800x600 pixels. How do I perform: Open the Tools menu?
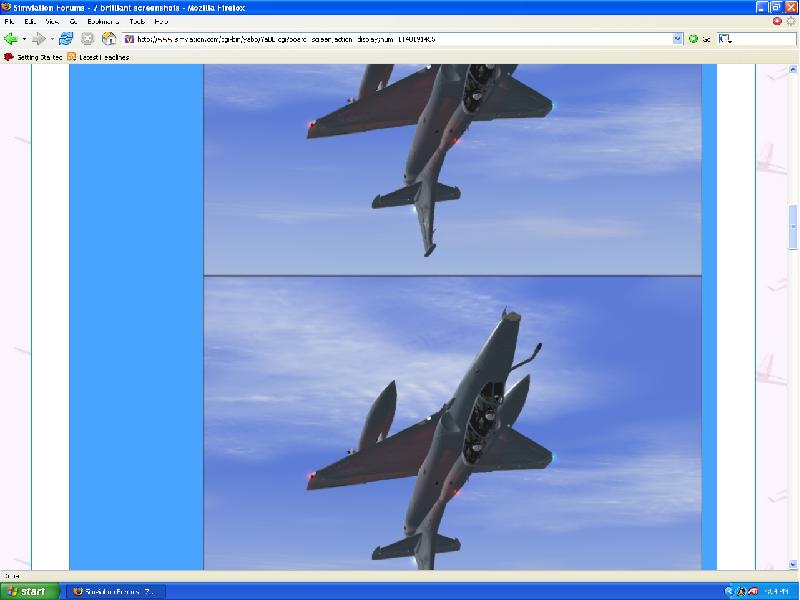coord(137,21)
